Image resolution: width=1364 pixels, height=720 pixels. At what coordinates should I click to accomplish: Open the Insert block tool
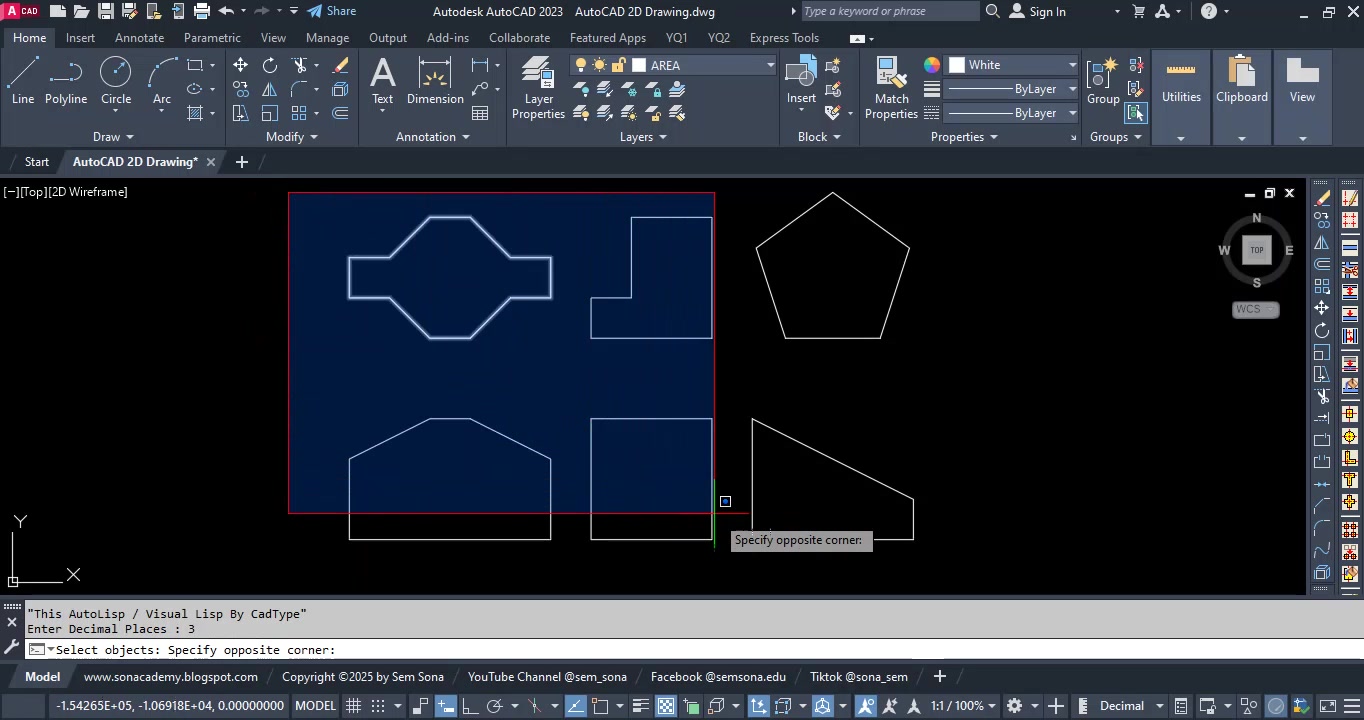coord(801,82)
